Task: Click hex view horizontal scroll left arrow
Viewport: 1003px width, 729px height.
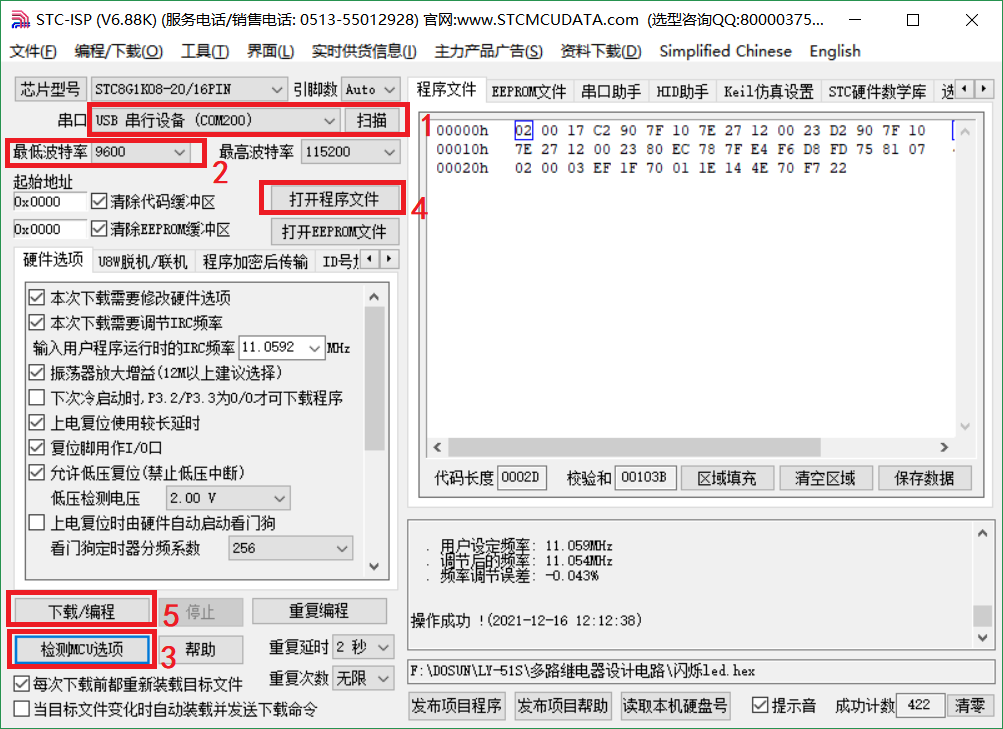Action: pyautogui.click(x=438, y=447)
